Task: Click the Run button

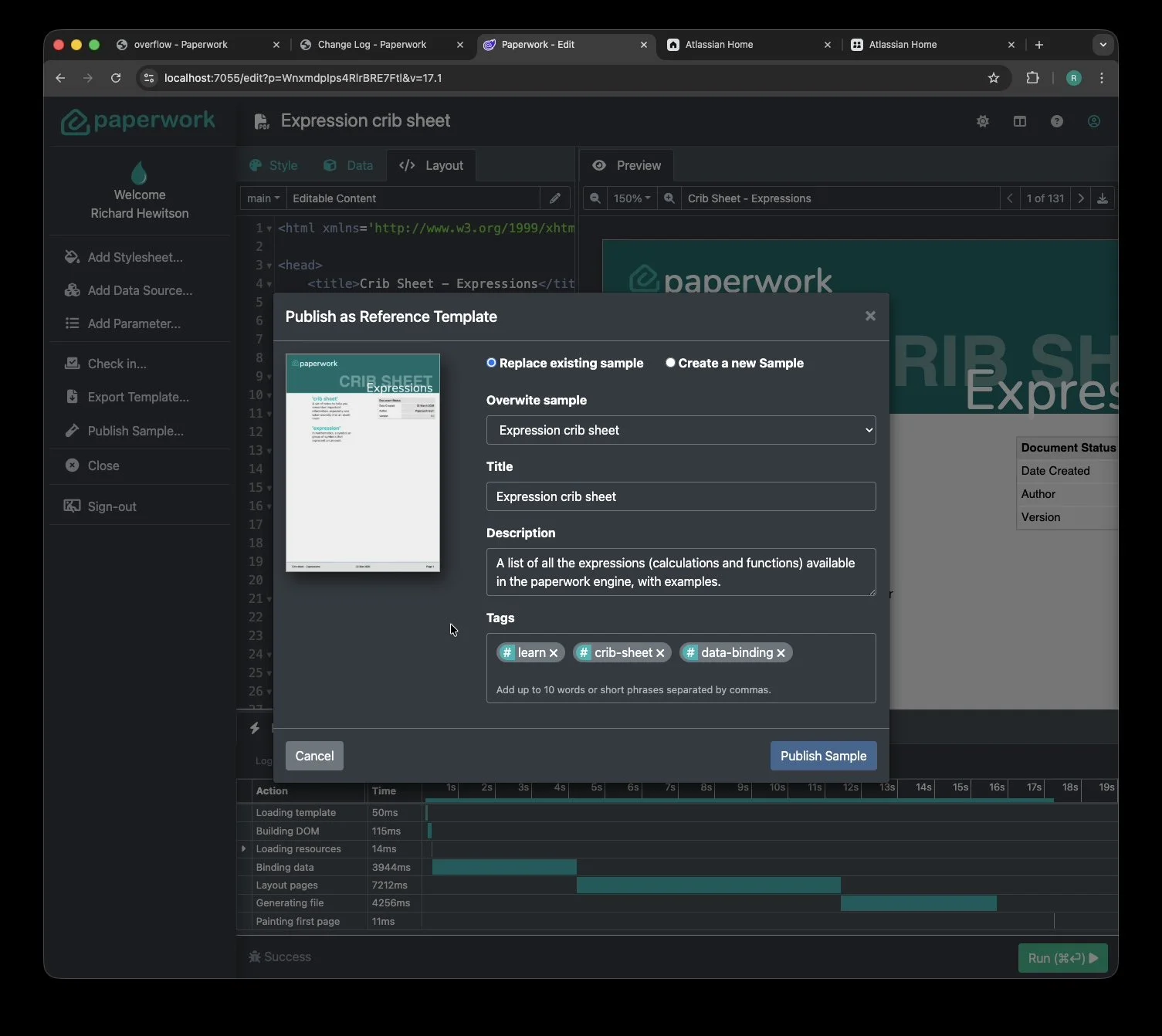Action: [1062, 958]
